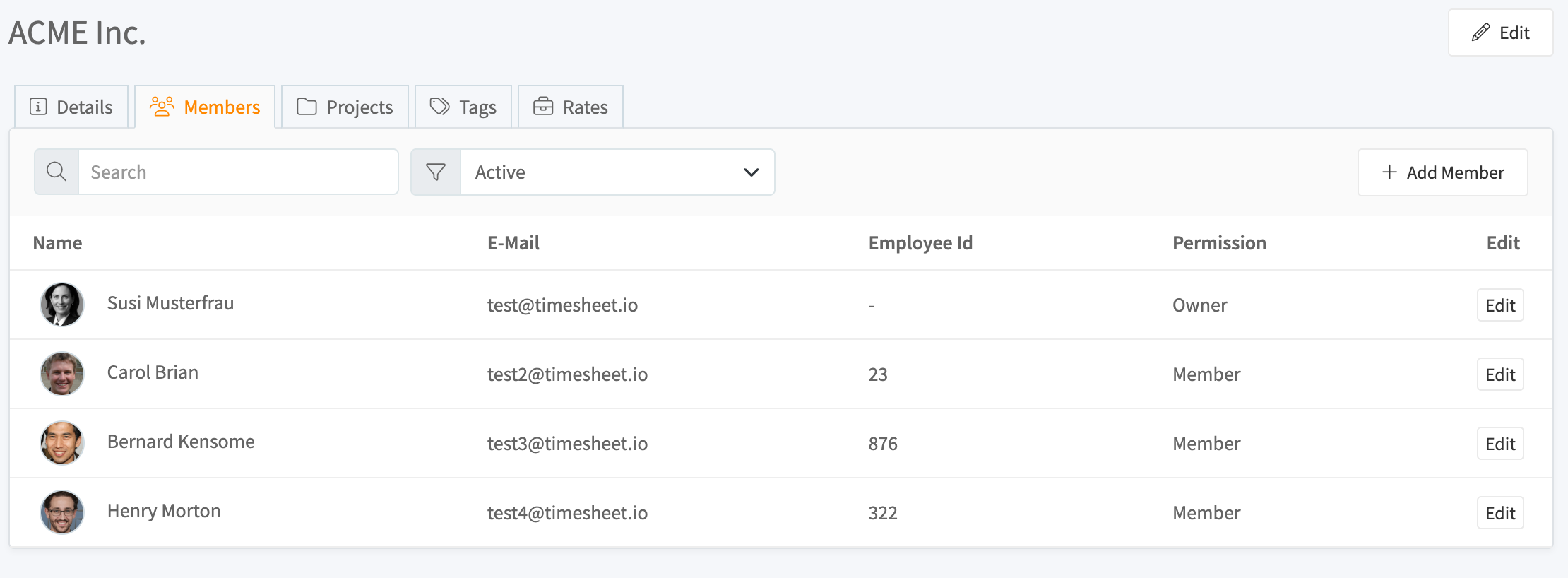Click the magnifying glass search icon
The height and width of the screenshot is (578, 1568).
click(57, 172)
